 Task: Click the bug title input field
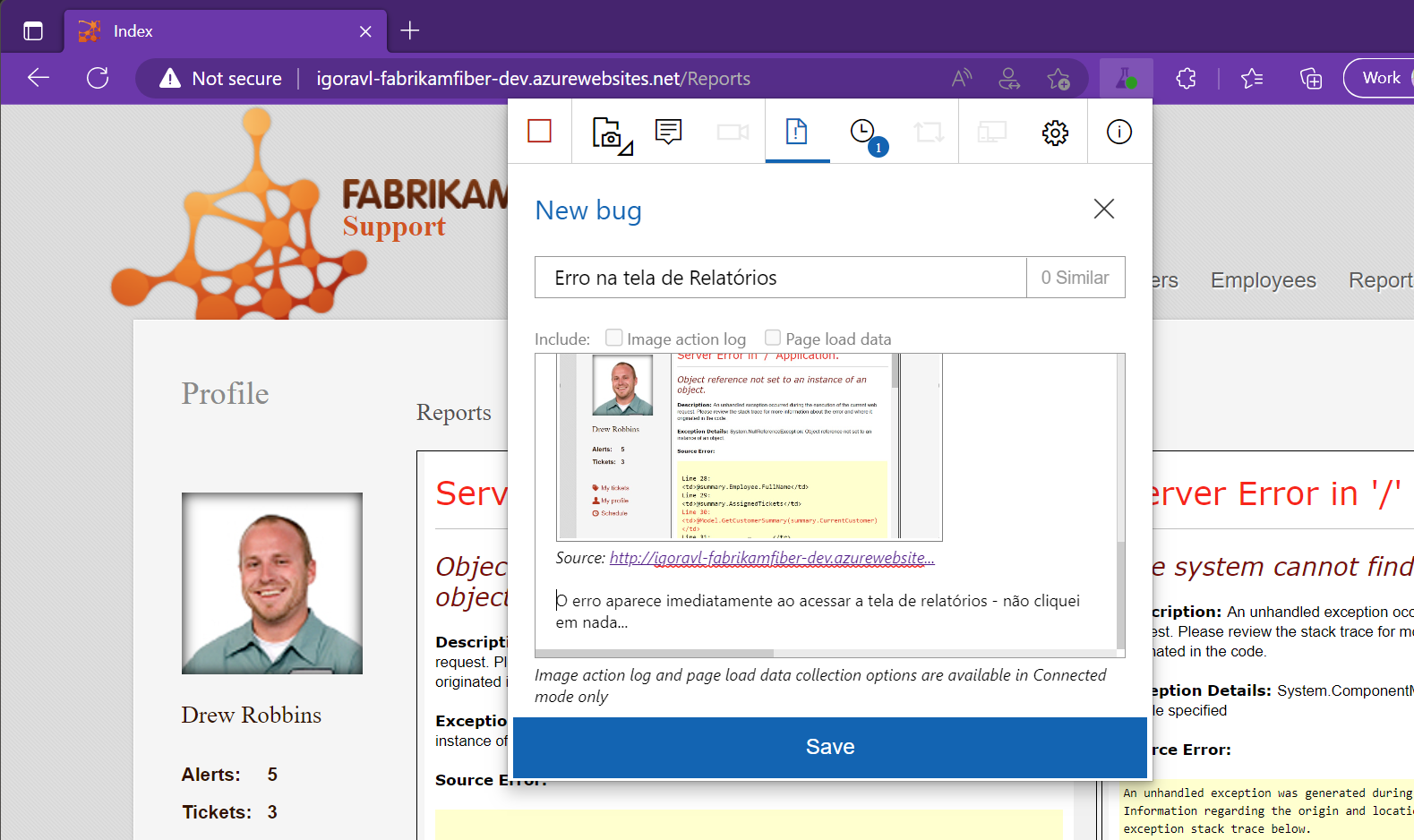pyautogui.click(x=779, y=278)
